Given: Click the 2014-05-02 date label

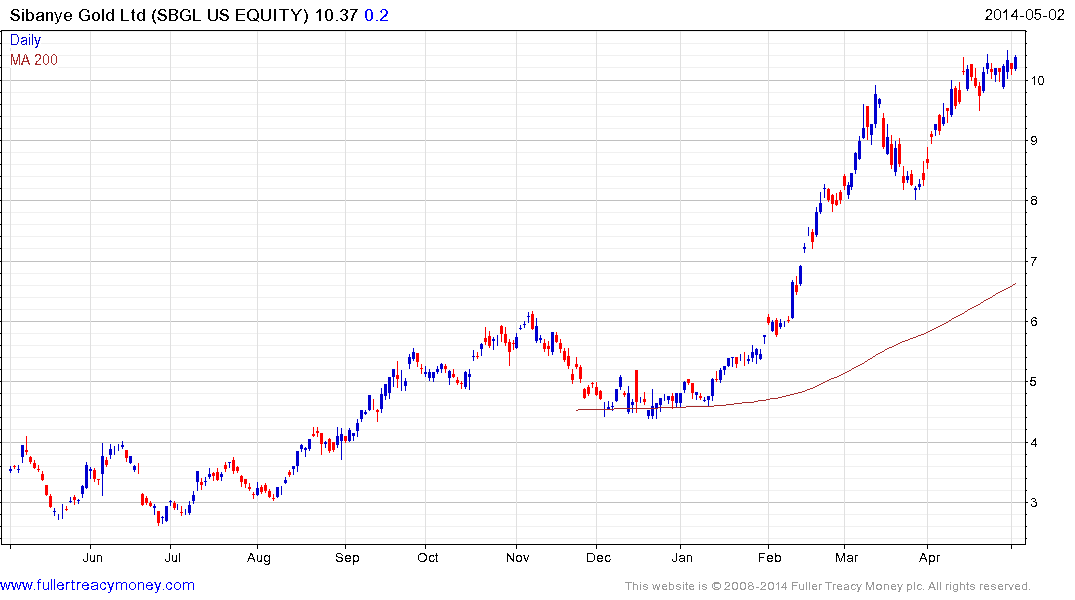Looking at the screenshot, I should click(x=1024, y=14).
